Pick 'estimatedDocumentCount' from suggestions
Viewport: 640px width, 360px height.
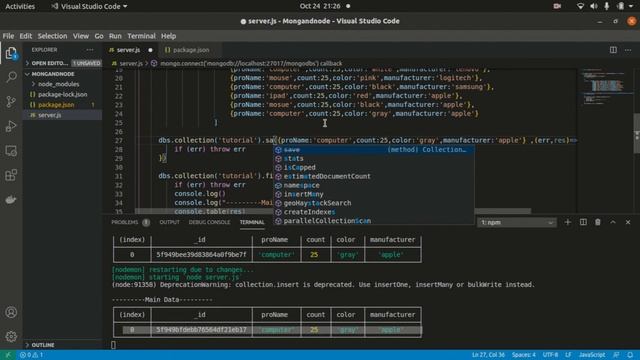click(x=373, y=177)
